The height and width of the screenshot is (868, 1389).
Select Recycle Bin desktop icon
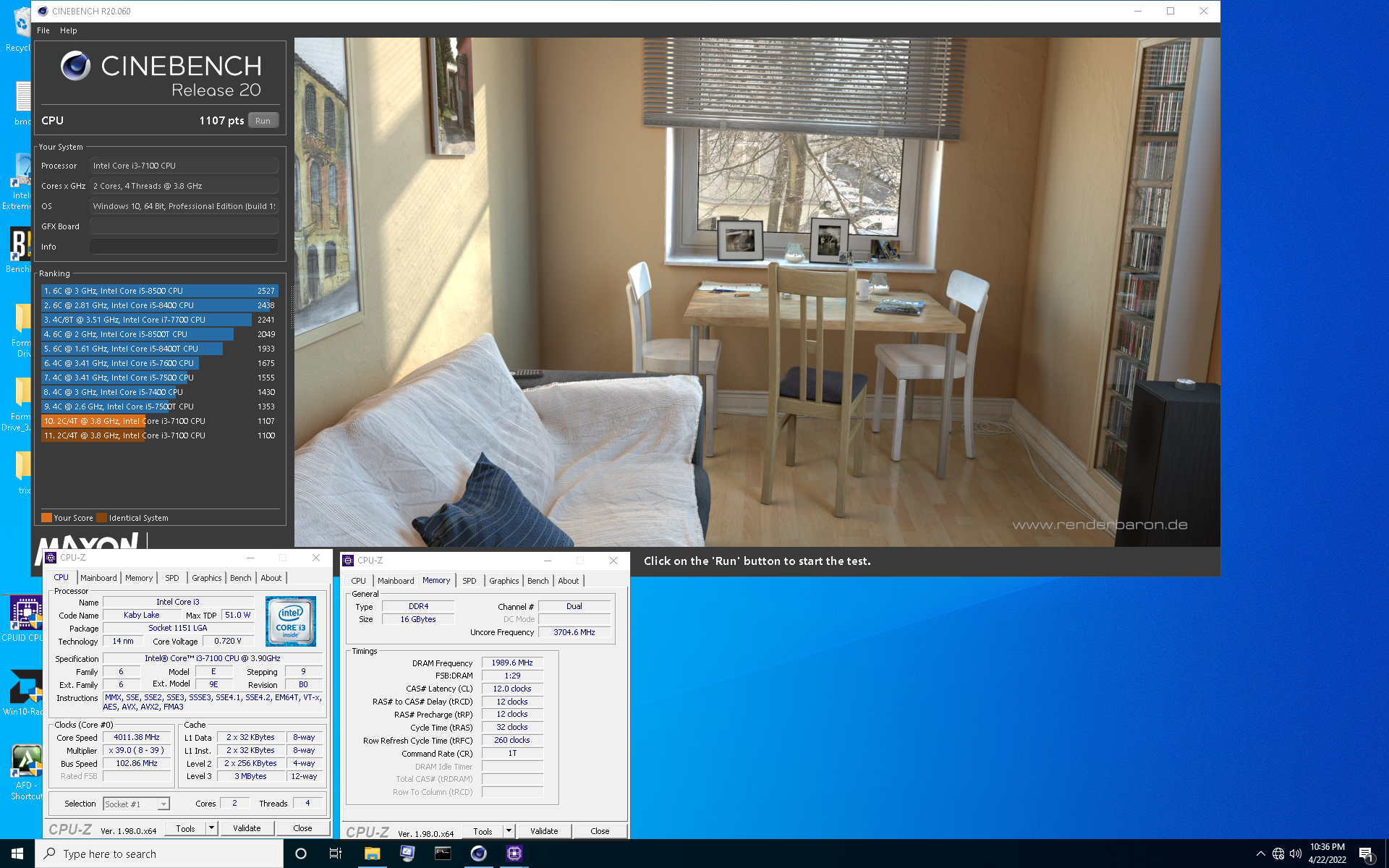tap(20, 30)
